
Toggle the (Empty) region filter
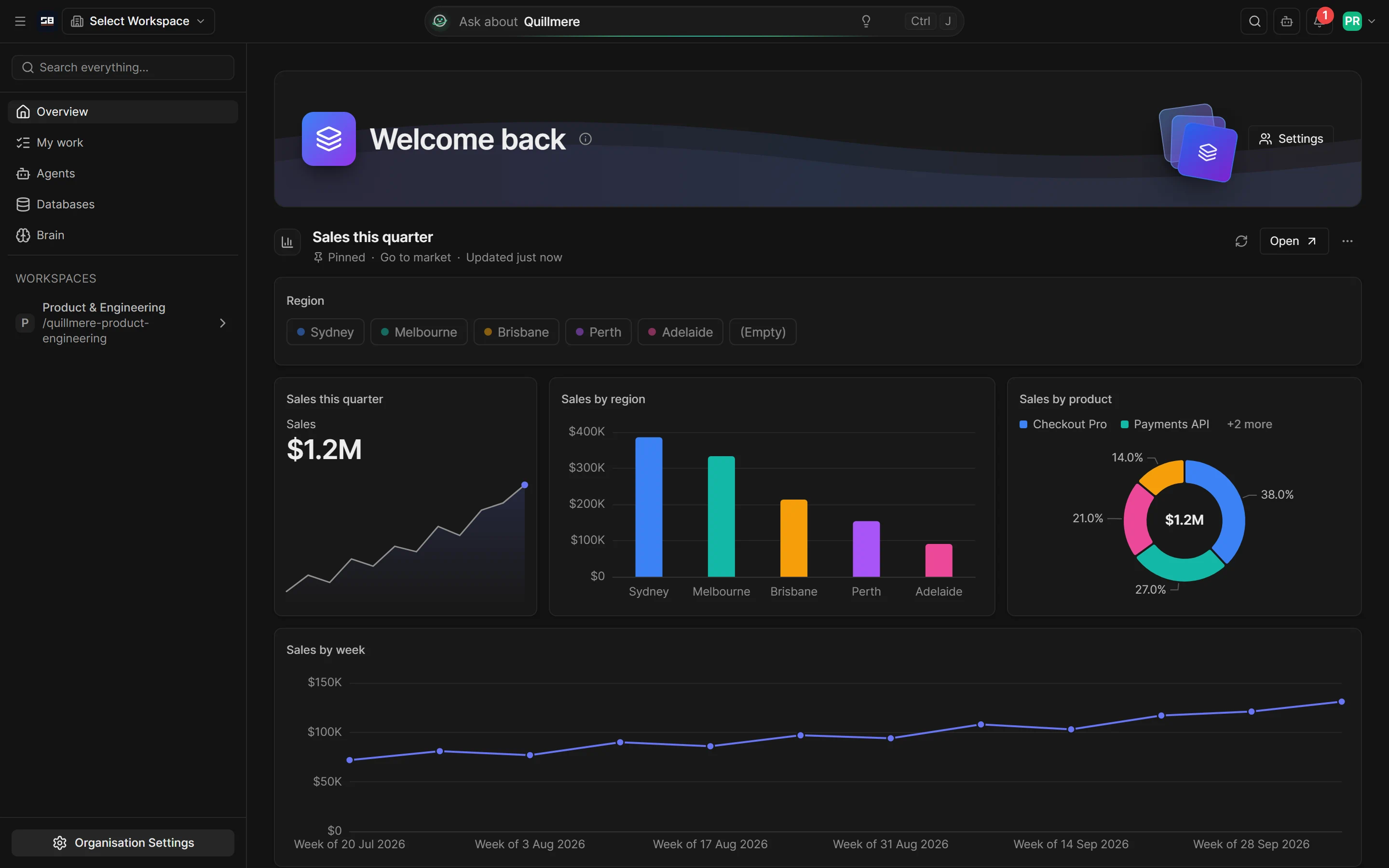coord(762,332)
